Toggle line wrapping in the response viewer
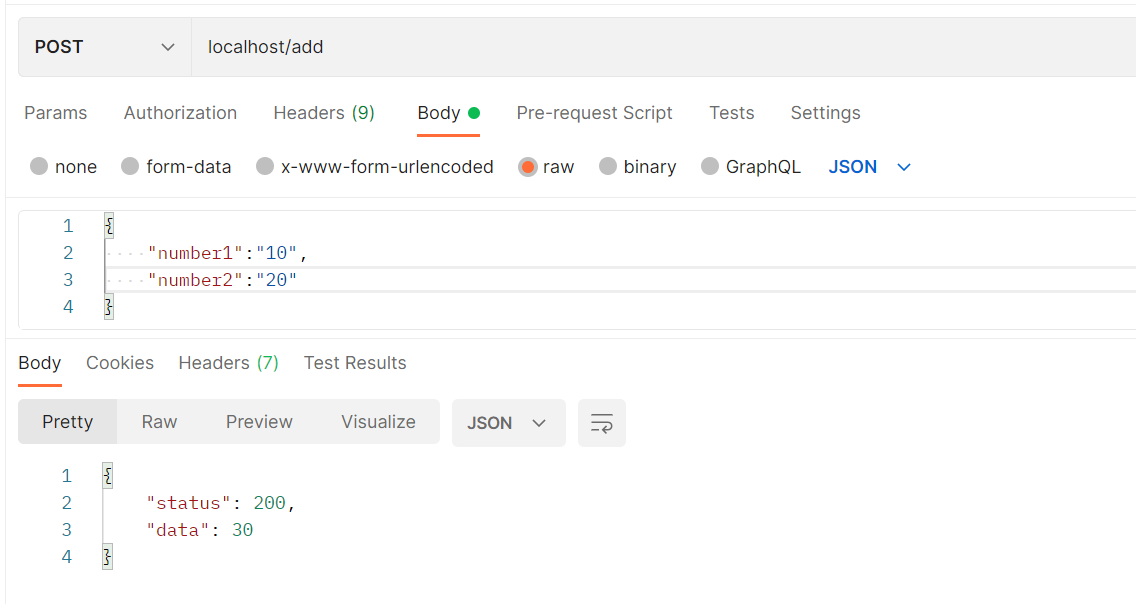 point(601,421)
